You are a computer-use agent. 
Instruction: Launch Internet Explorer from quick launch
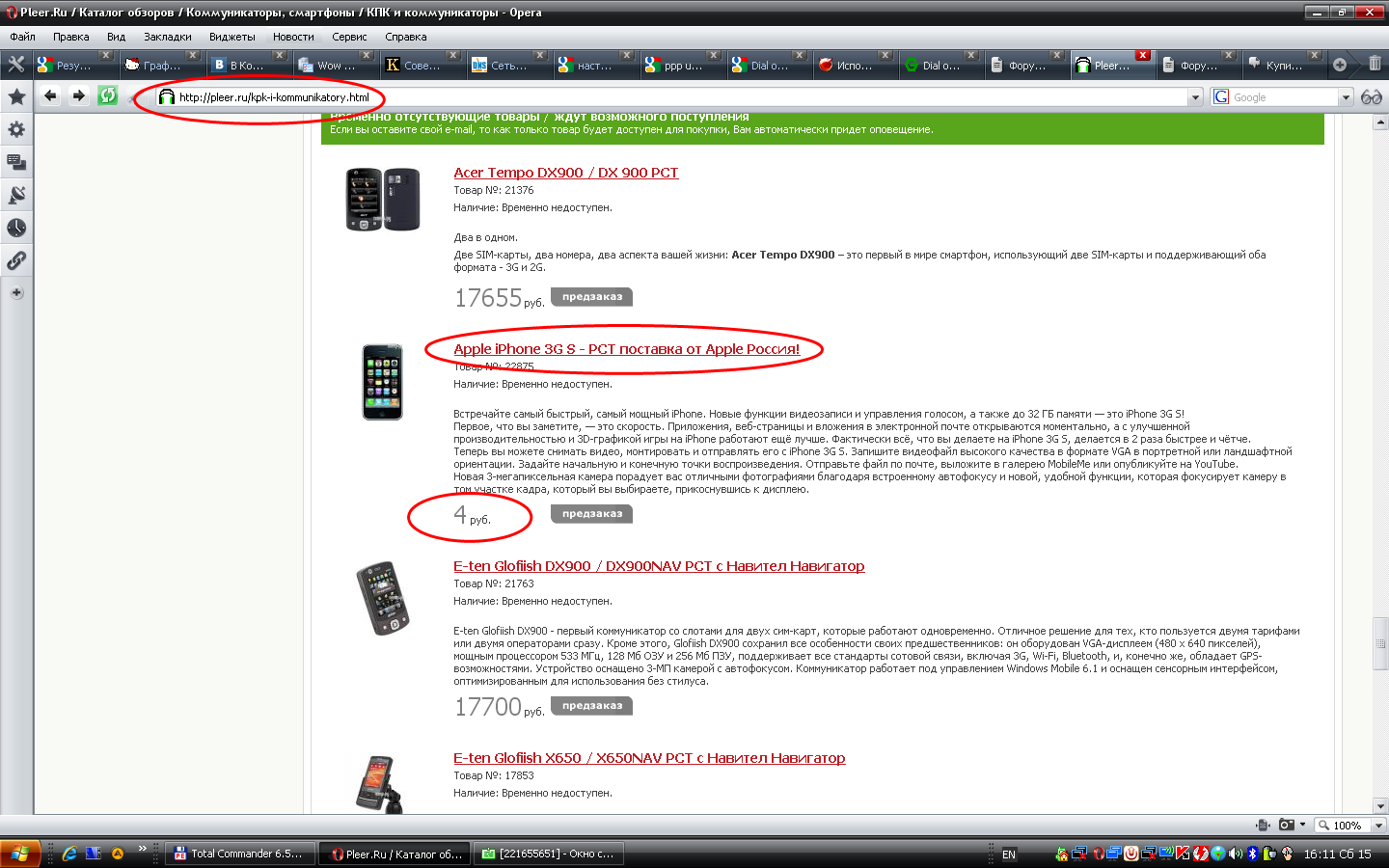pyautogui.click(x=69, y=854)
